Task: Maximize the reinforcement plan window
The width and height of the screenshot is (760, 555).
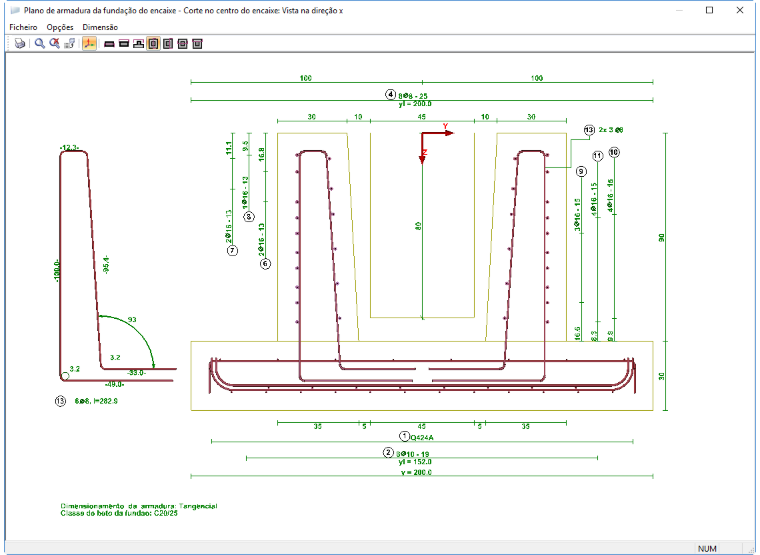Action: coord(709,10)
